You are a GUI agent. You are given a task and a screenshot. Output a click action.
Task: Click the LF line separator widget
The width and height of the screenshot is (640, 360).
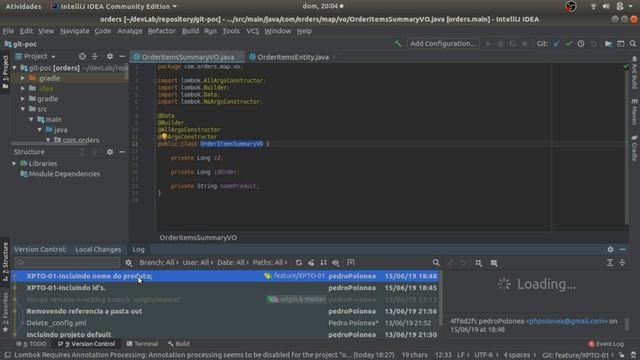point(462,355)
